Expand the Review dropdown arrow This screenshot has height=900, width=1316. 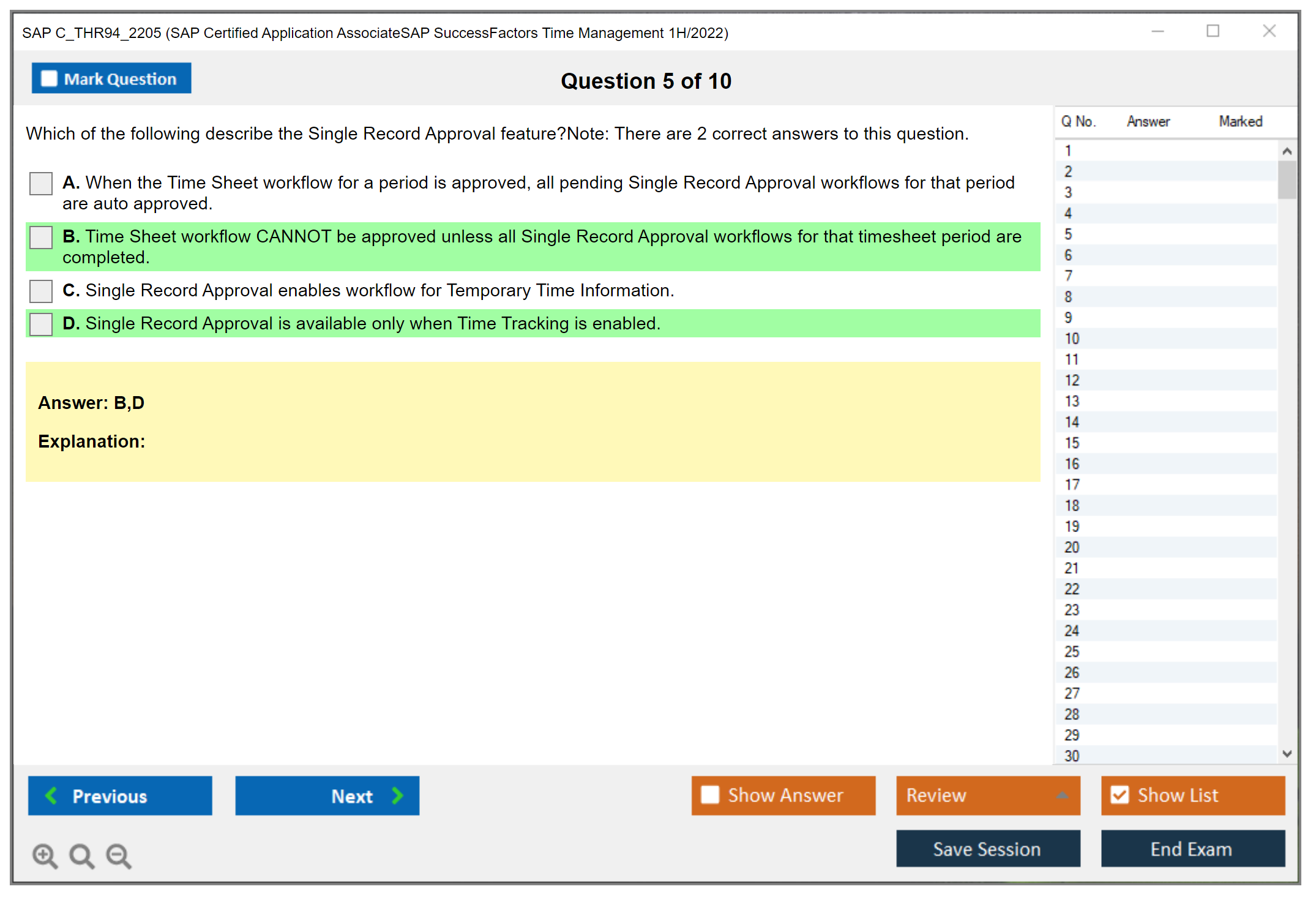(1062, 795)
